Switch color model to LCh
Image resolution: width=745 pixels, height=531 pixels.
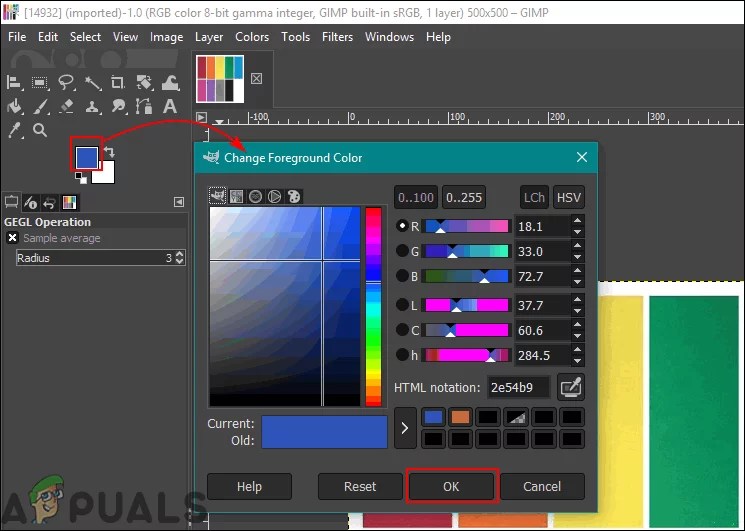tap(534, 197)
